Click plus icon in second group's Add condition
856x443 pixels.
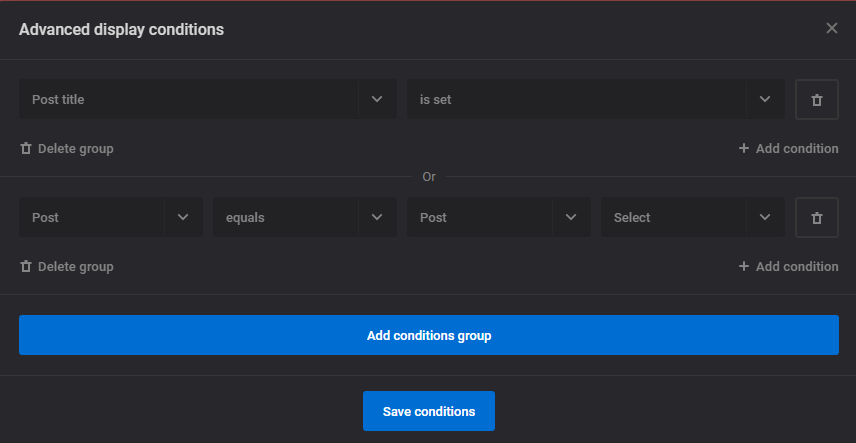(x=744, y=267)
